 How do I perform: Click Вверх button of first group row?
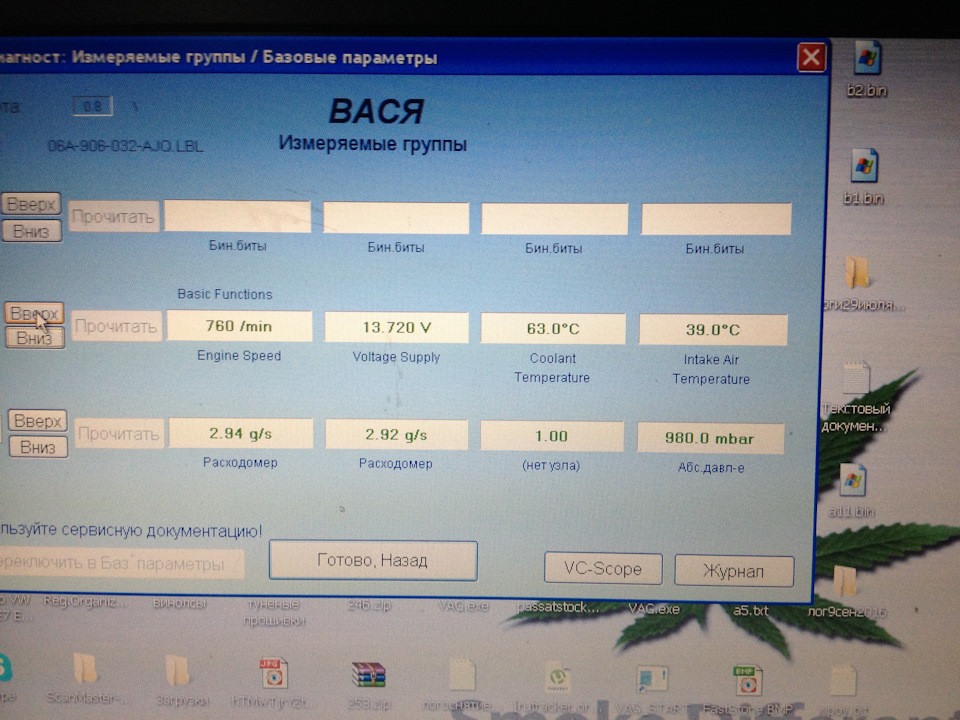(x=31, y=204)
